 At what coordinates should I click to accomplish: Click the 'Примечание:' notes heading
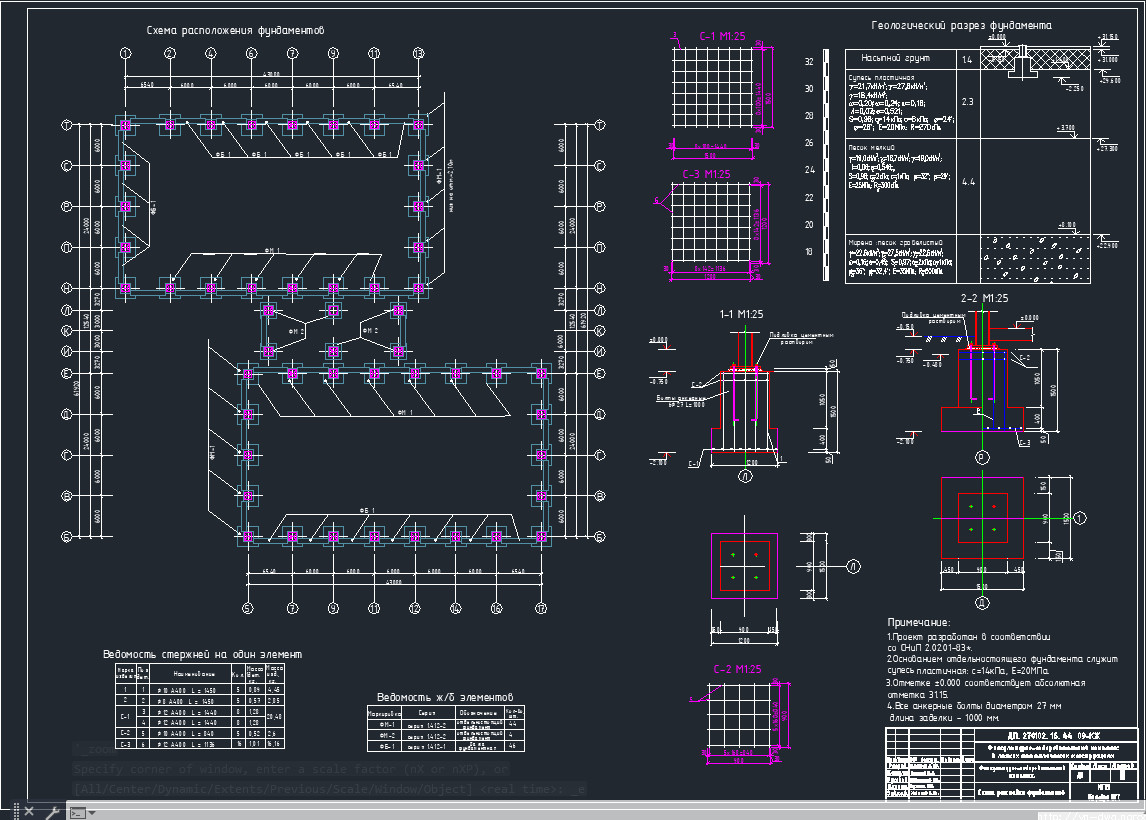coord(918,622)
